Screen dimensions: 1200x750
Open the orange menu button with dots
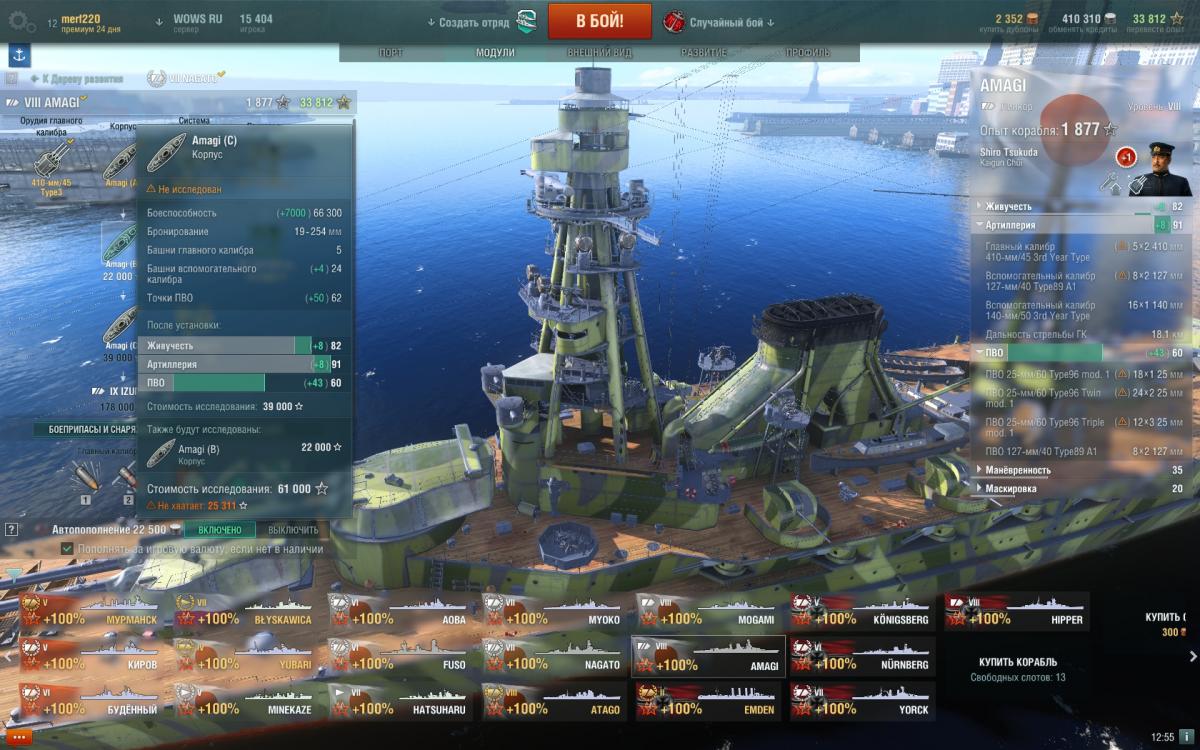pyautogui.click(x=21, y=737)
